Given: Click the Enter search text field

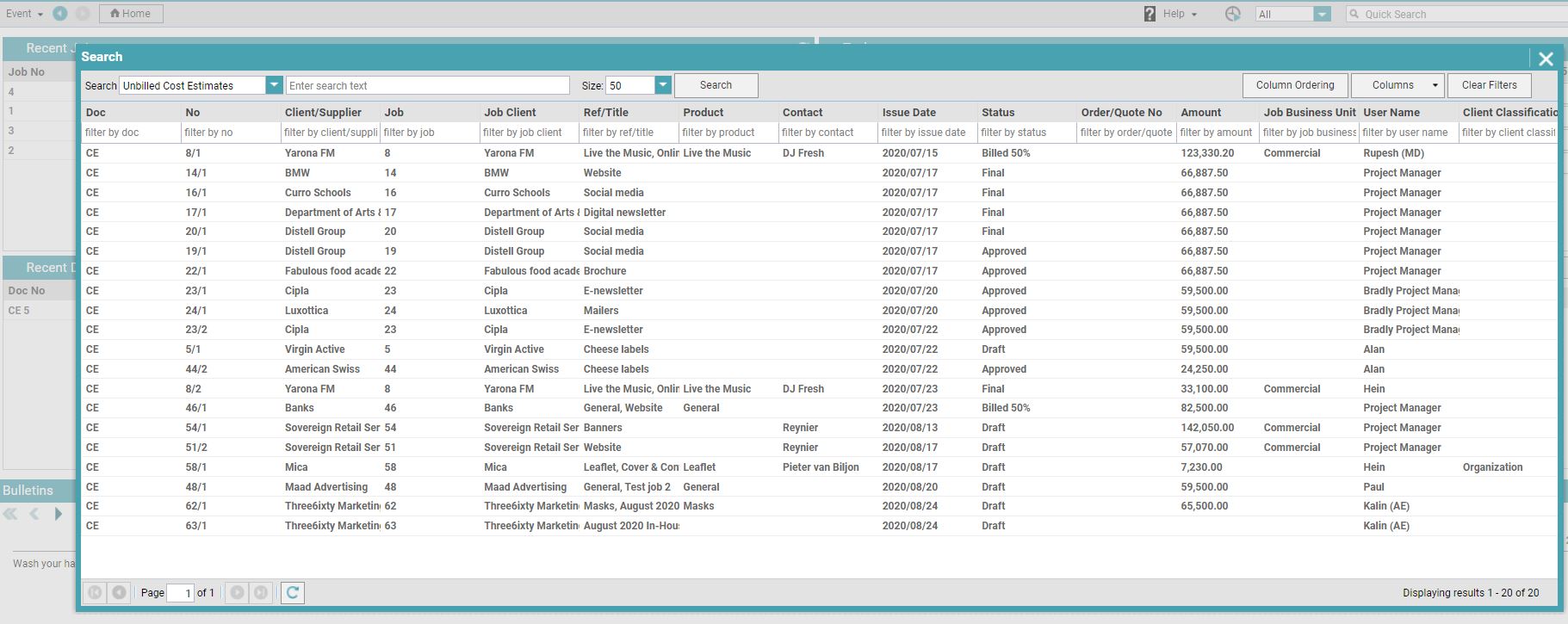Looking at the screenshot, I should click(x=427, y=85).
